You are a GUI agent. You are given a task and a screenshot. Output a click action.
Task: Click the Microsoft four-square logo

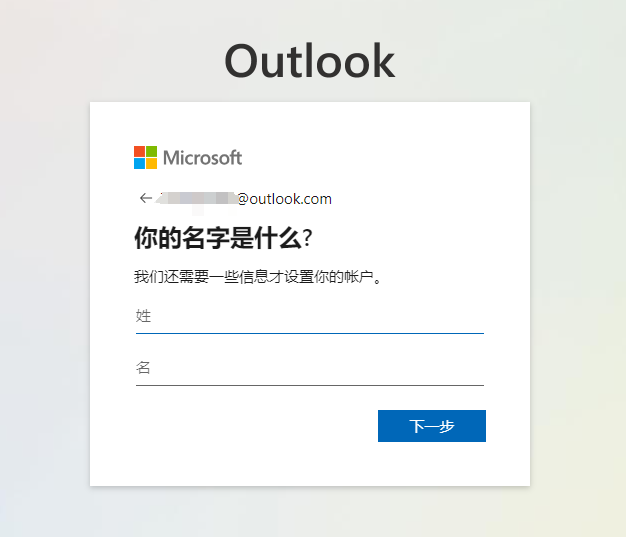click(145, 157)
